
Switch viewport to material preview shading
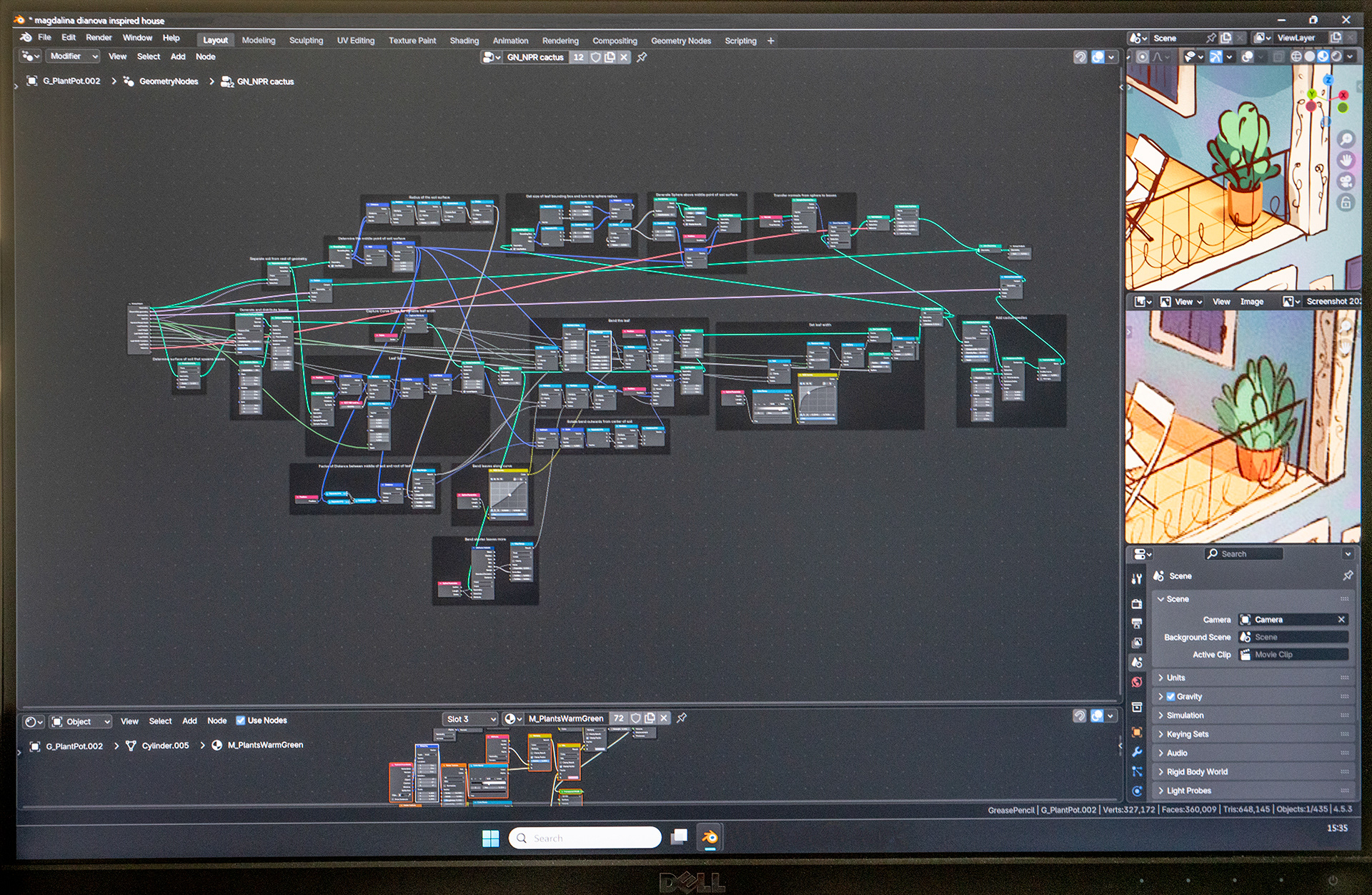1323,56
